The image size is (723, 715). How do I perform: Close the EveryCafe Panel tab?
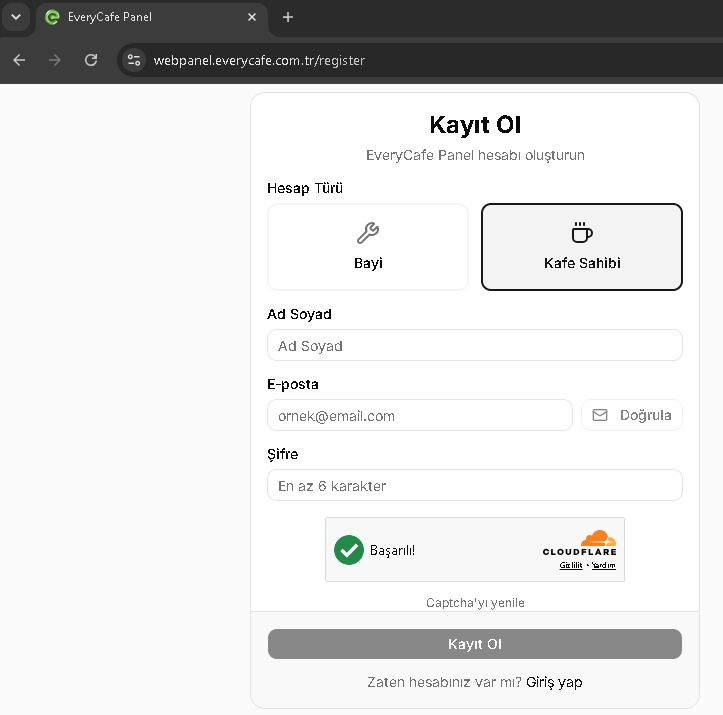[x=252, y=17]
